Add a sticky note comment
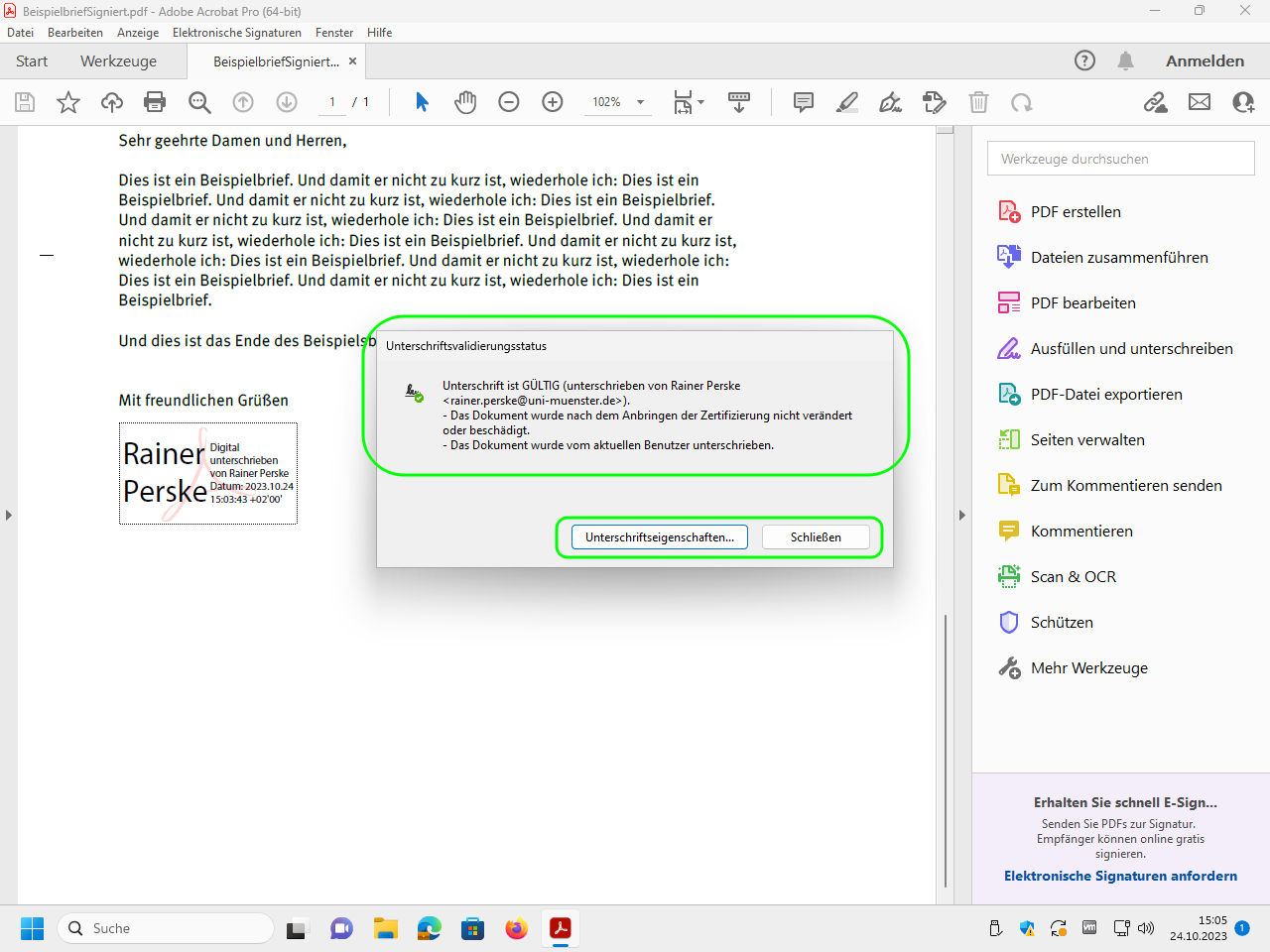 coord(804,102)
